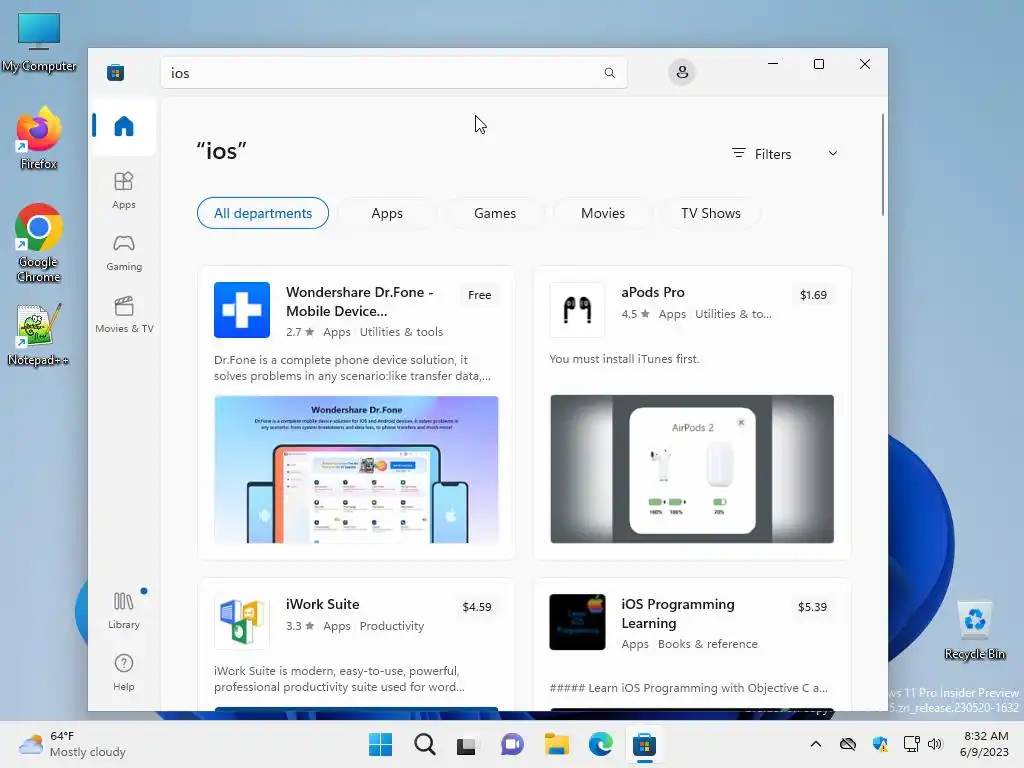Click the Microsoft Store taskbar icon

(x=644, y=744)
